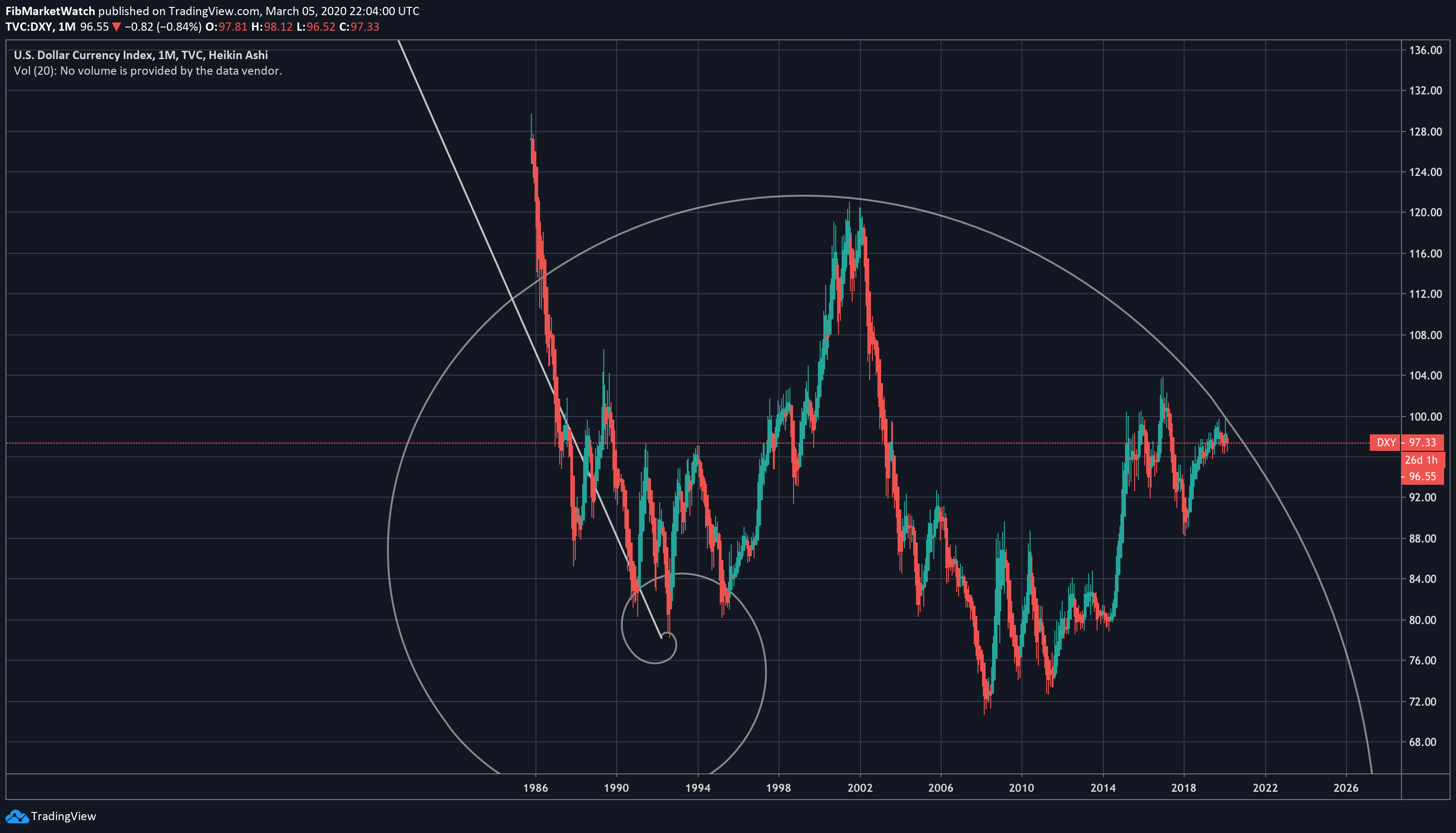Click the 2026 year label on time axis
Screen dimensions: 1456x833
(x=1346, y=788)
